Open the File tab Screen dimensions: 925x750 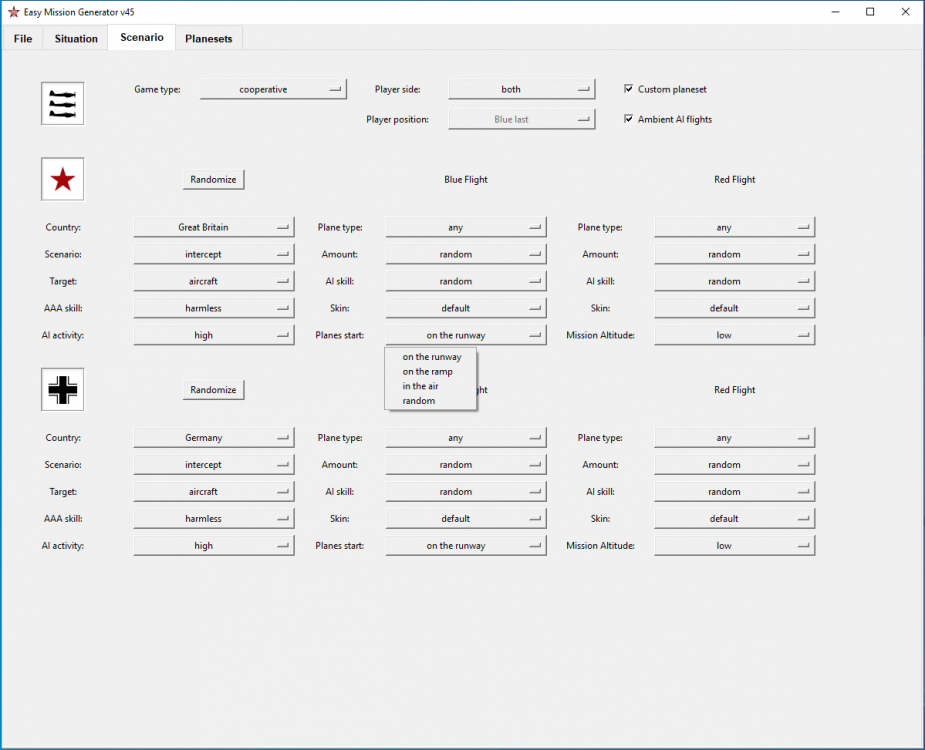tap(23, 38)
